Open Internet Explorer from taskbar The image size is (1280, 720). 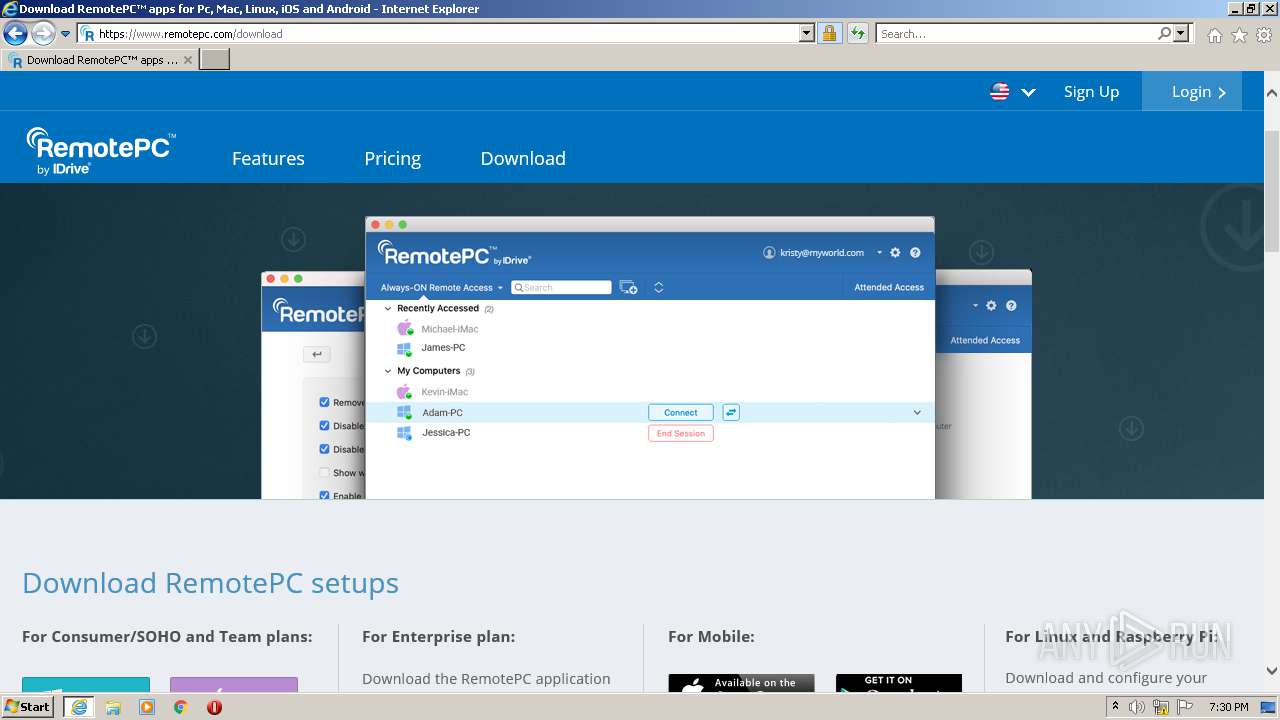78,707
